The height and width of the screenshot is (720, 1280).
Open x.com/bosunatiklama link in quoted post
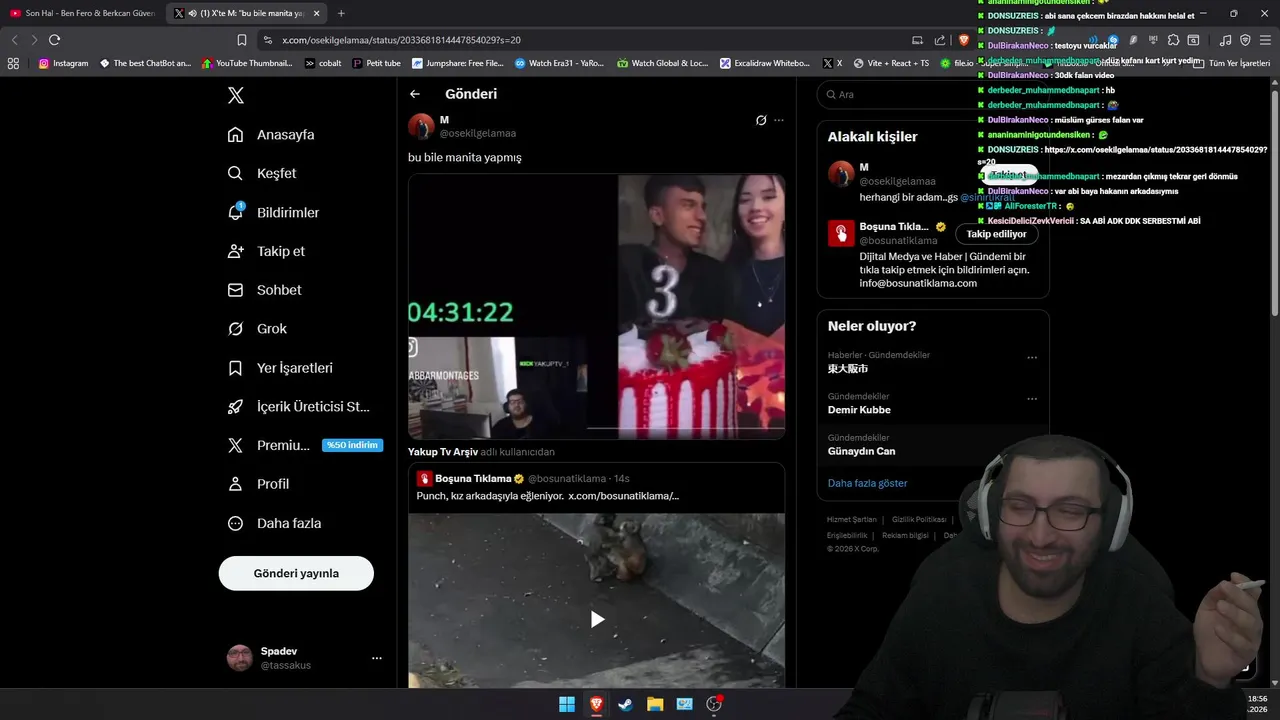624,496
